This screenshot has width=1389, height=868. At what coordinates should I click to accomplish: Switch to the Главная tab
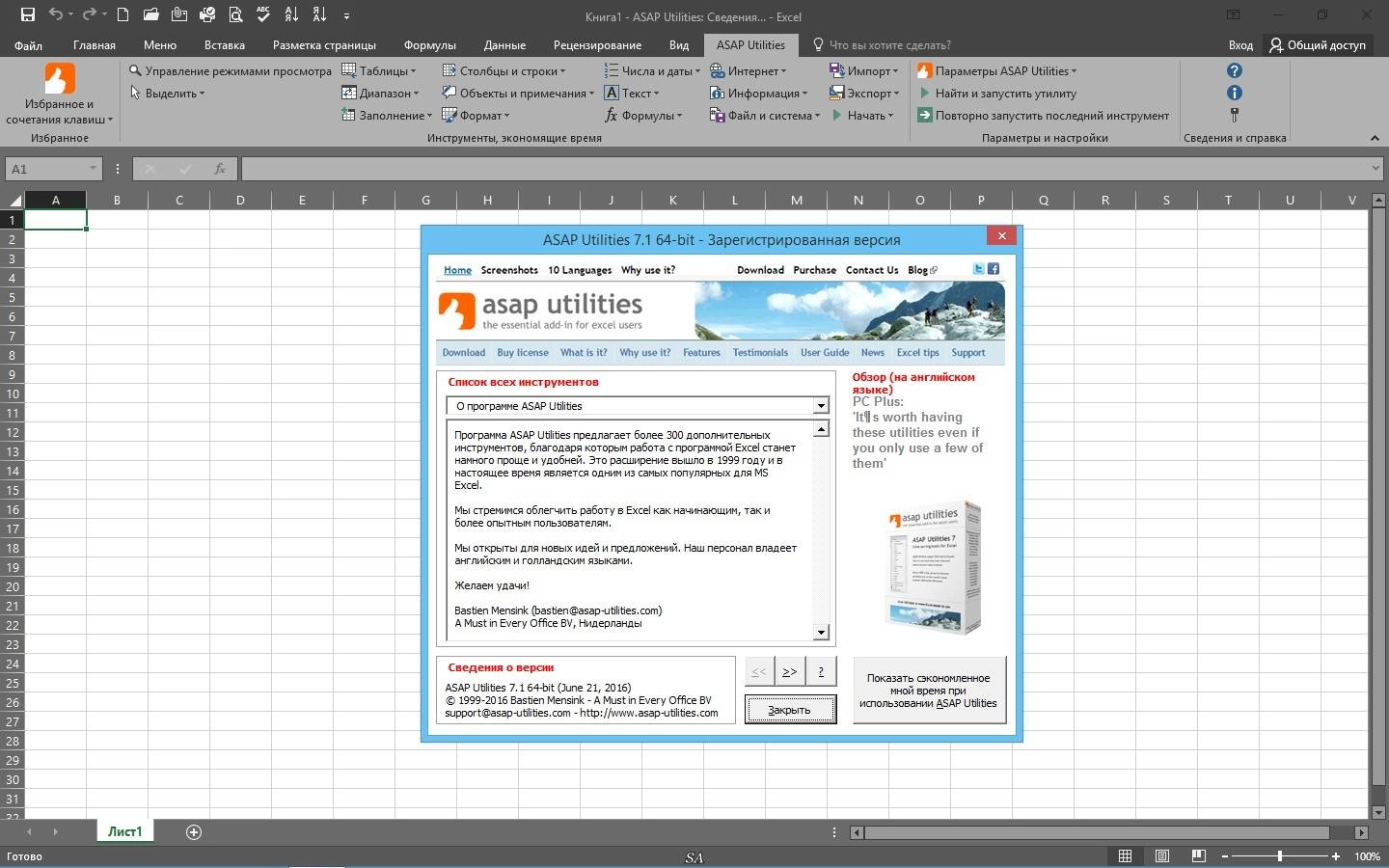pyautogui.click(x=94, y=44)
